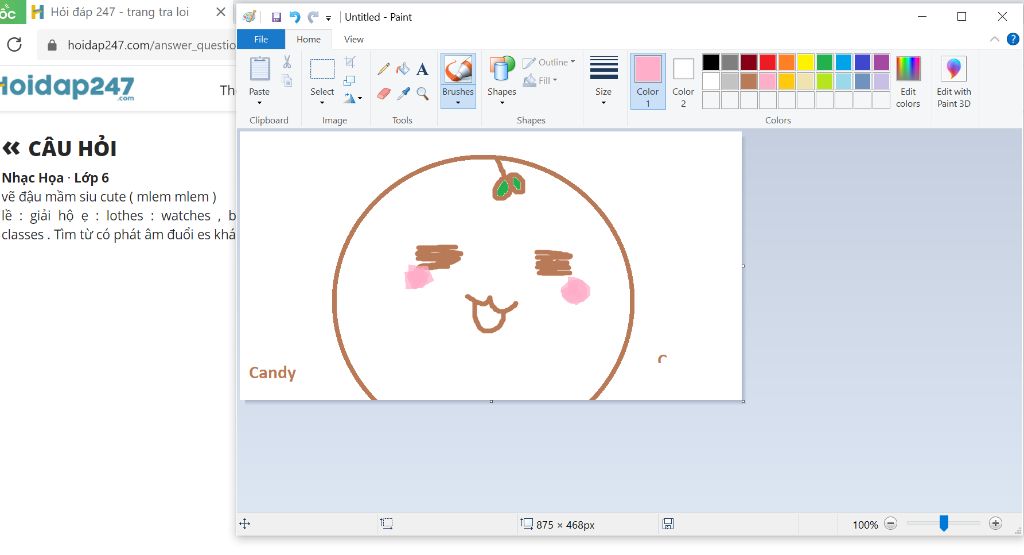1024x555 pixels.
Task: Click the site security padlock icon
Action: 52,45
